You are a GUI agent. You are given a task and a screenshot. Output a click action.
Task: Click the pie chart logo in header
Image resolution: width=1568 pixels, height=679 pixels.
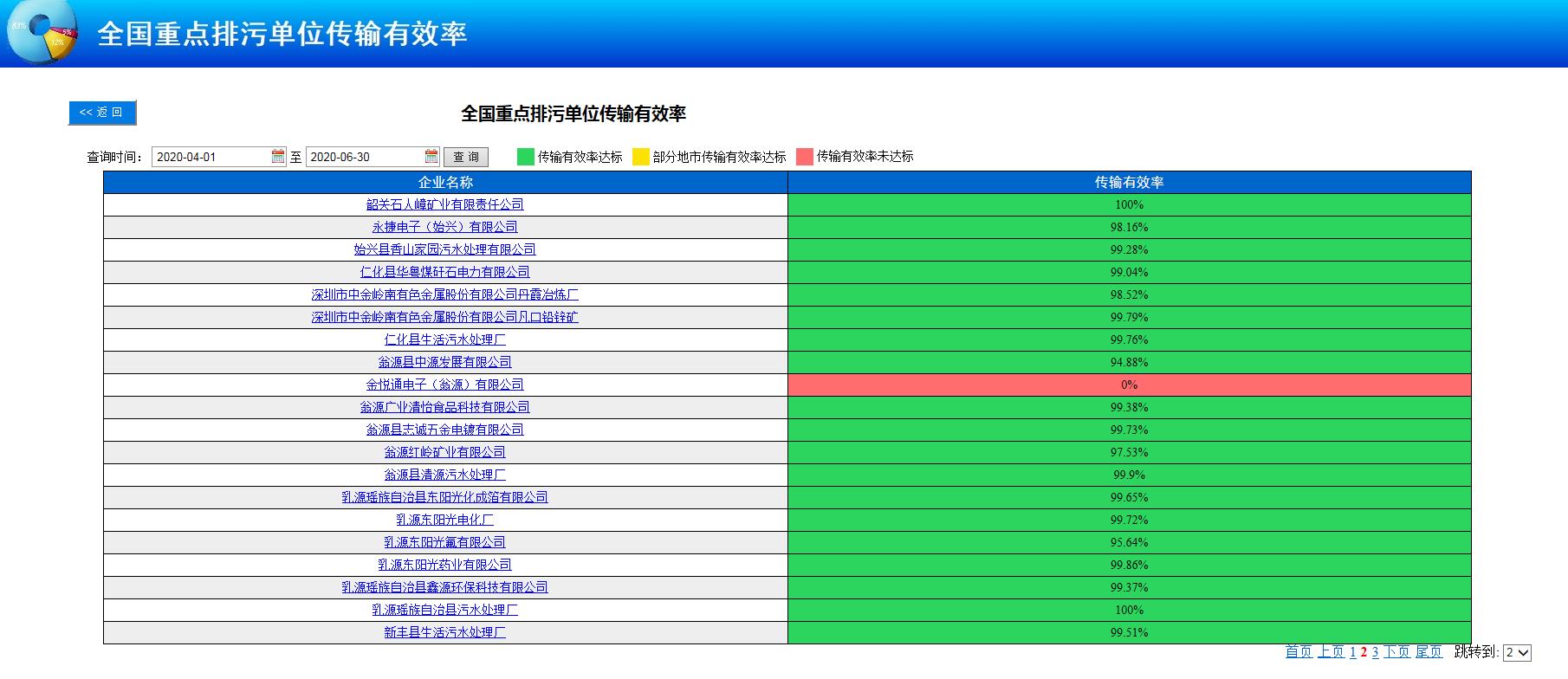click(x=42, y=32)
